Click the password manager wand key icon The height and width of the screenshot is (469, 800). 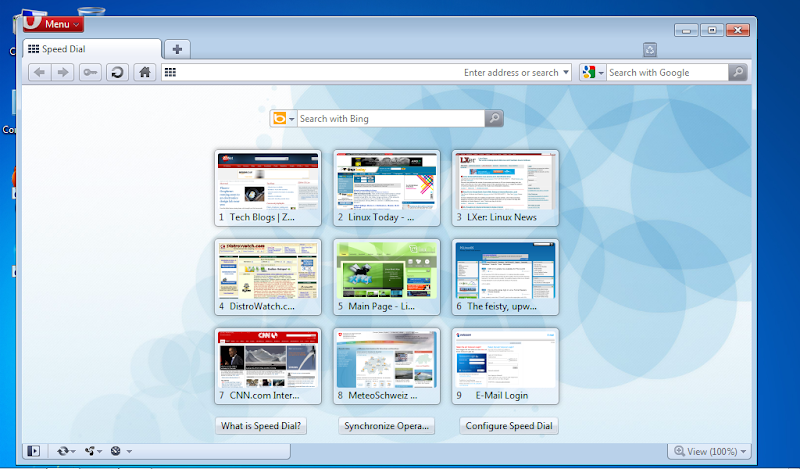90,72
